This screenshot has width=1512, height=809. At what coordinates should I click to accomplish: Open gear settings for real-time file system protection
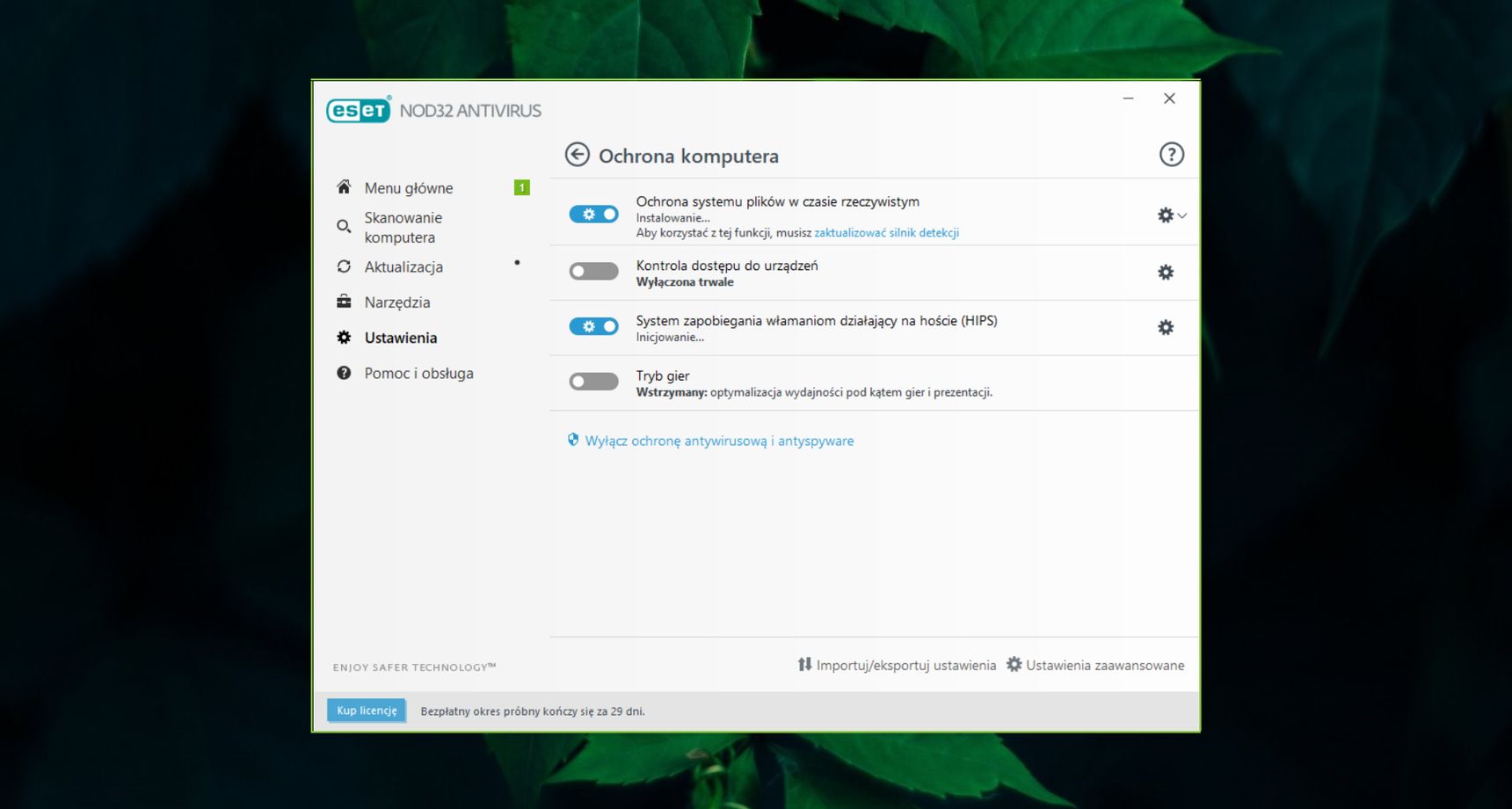point(1166,215)
